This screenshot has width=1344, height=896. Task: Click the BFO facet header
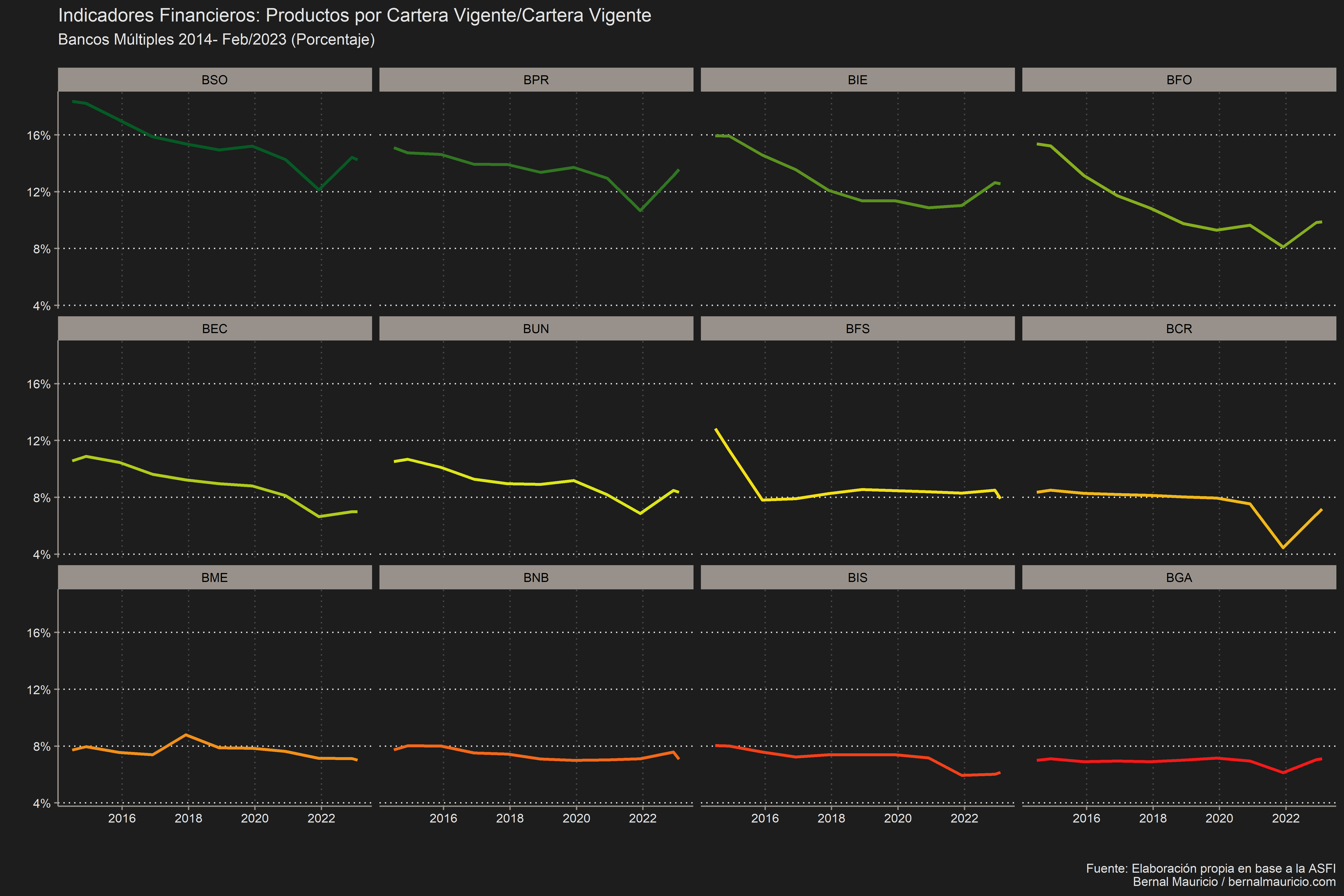coord(1179,80)
